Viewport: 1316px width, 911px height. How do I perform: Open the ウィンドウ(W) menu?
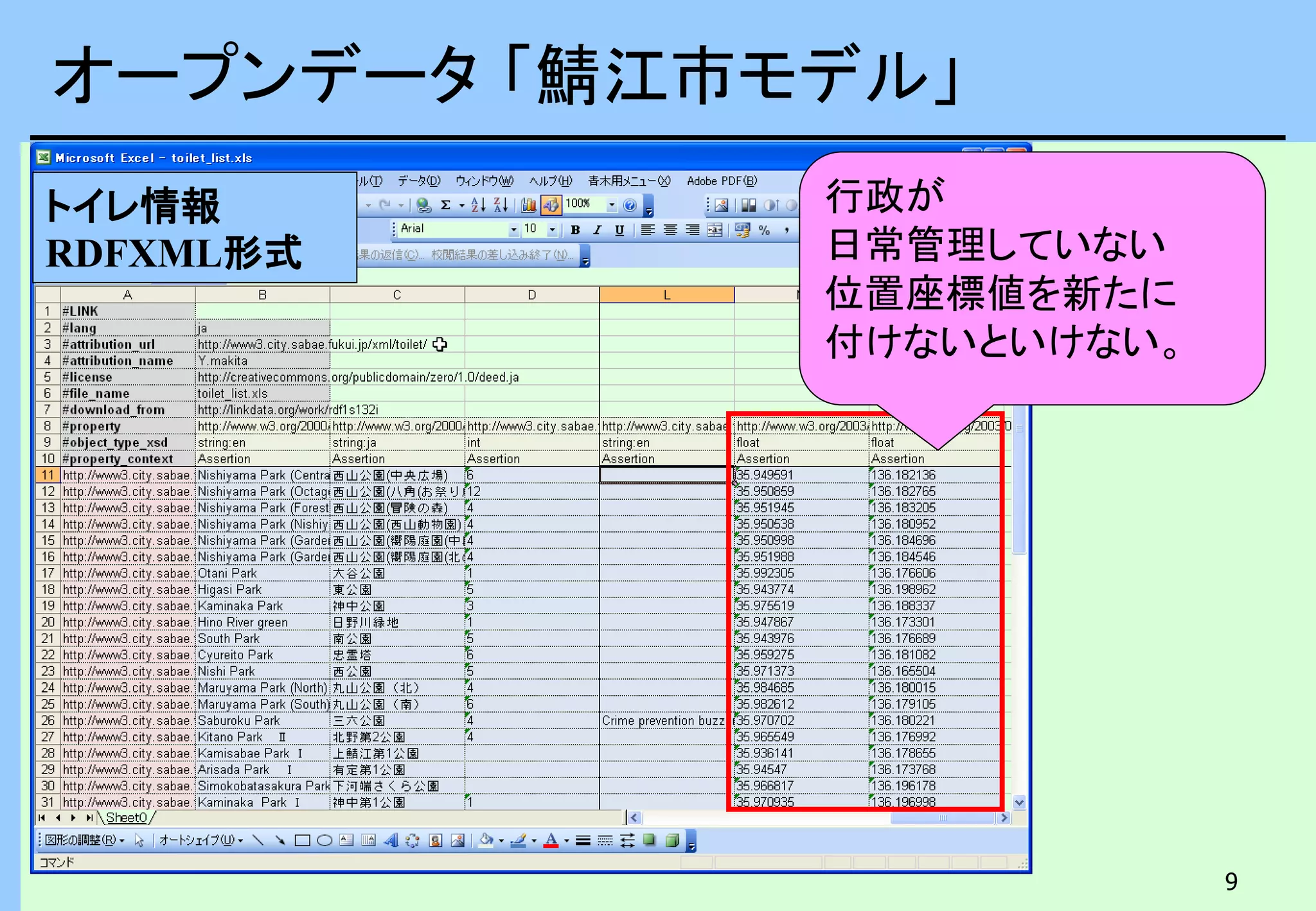pos(485,181)
